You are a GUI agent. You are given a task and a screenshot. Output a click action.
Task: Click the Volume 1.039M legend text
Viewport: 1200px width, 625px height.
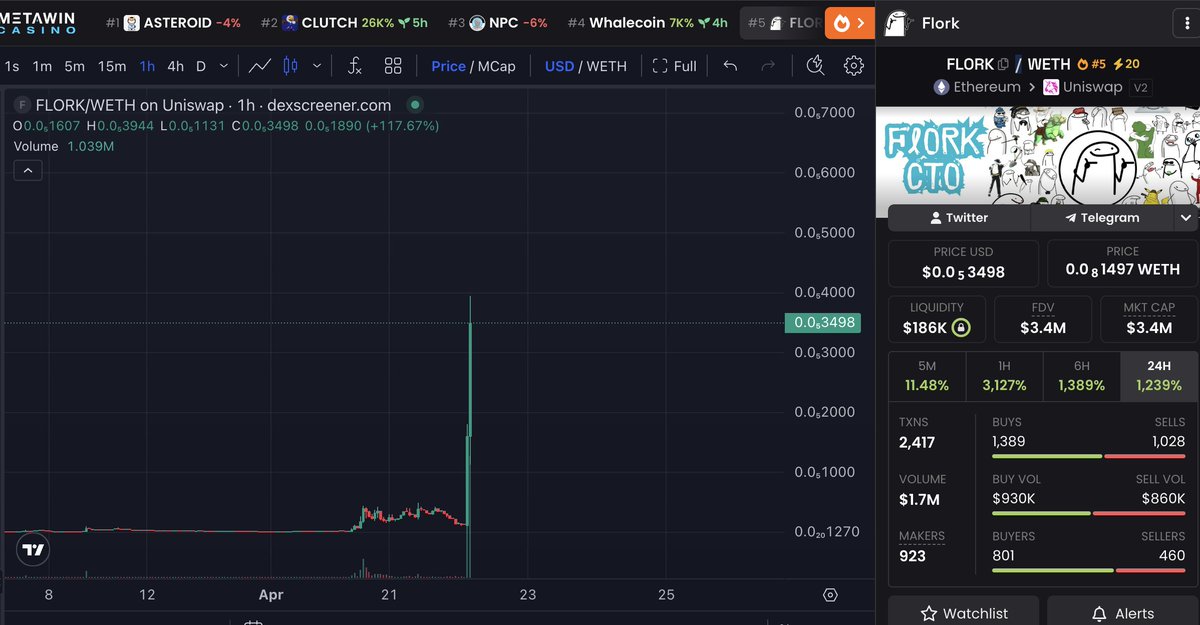click(x=64, y=146)
